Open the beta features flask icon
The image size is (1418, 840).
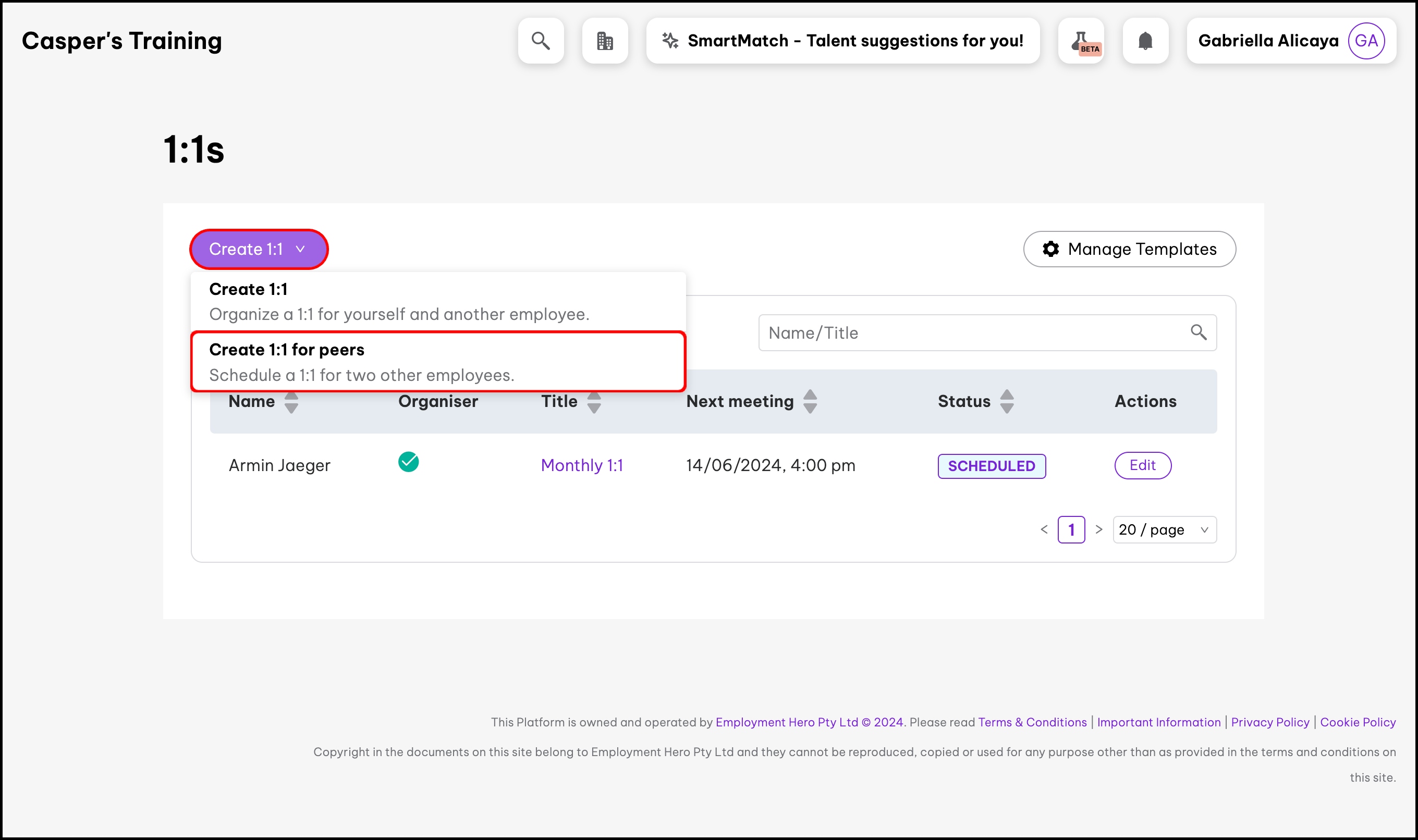coord(1081,41)
